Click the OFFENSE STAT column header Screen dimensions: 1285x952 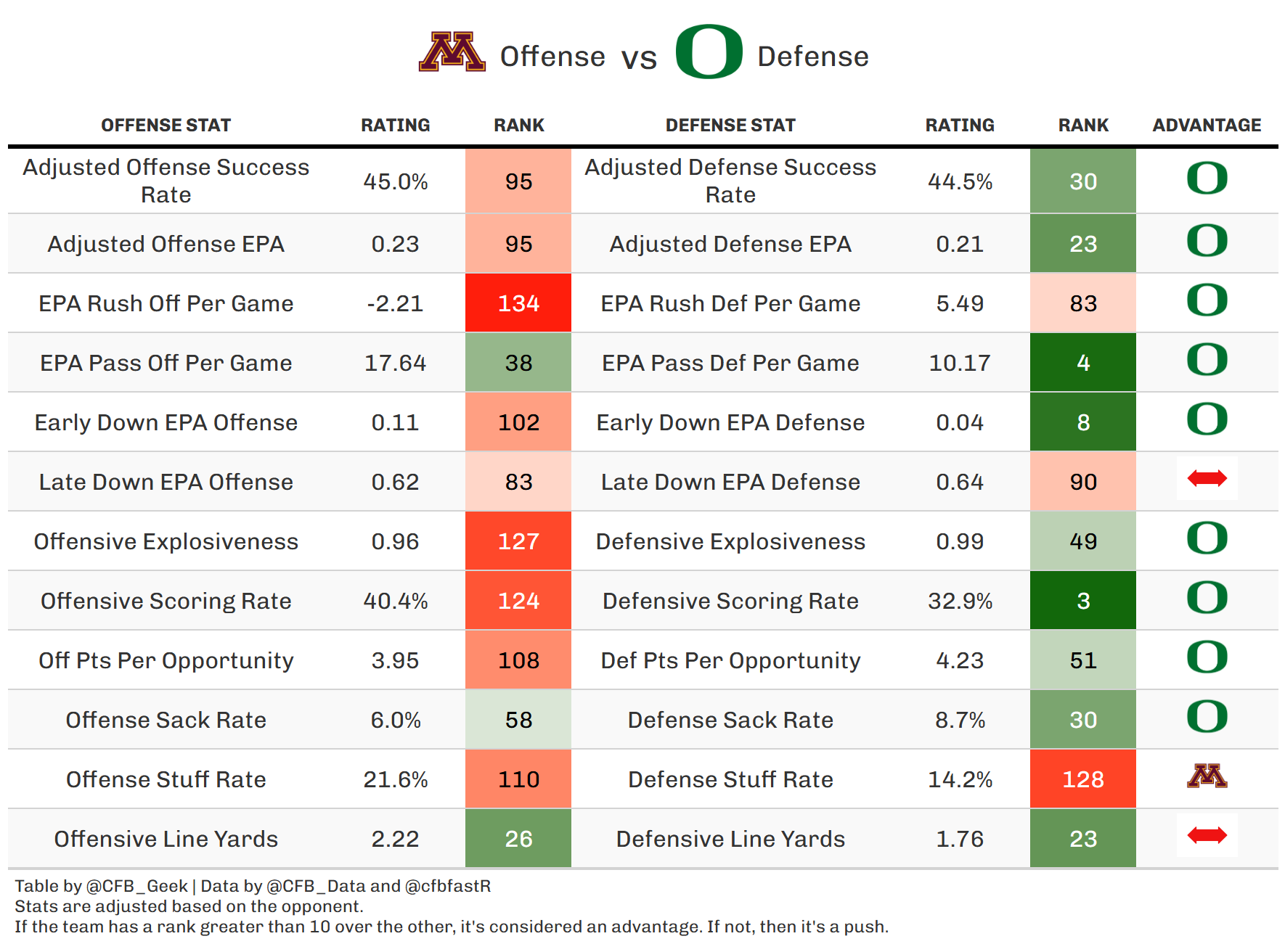pyautogui.click(x=166, y=126)
